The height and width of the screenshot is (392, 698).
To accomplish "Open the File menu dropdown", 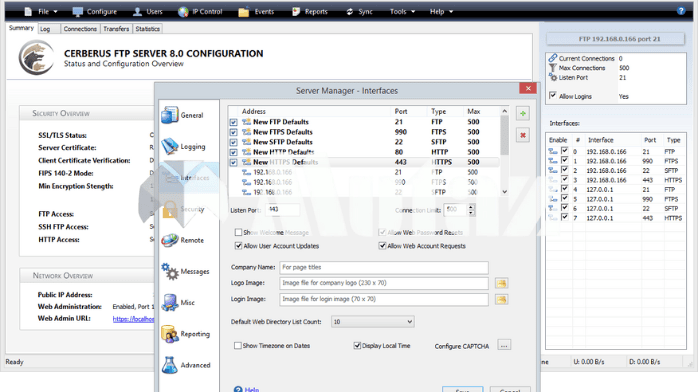I will click(x=41, y=12).
